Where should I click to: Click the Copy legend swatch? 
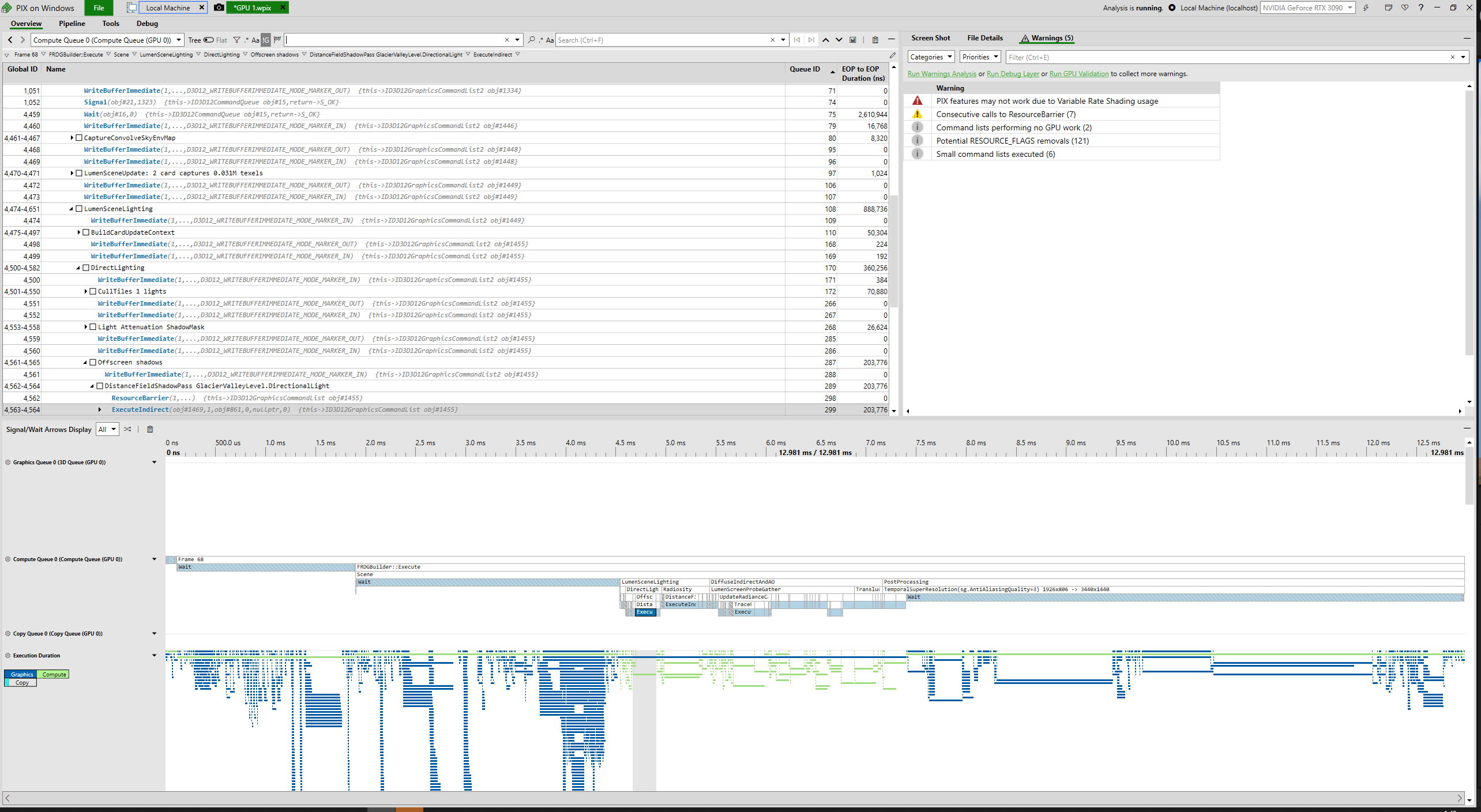point(21,682)
